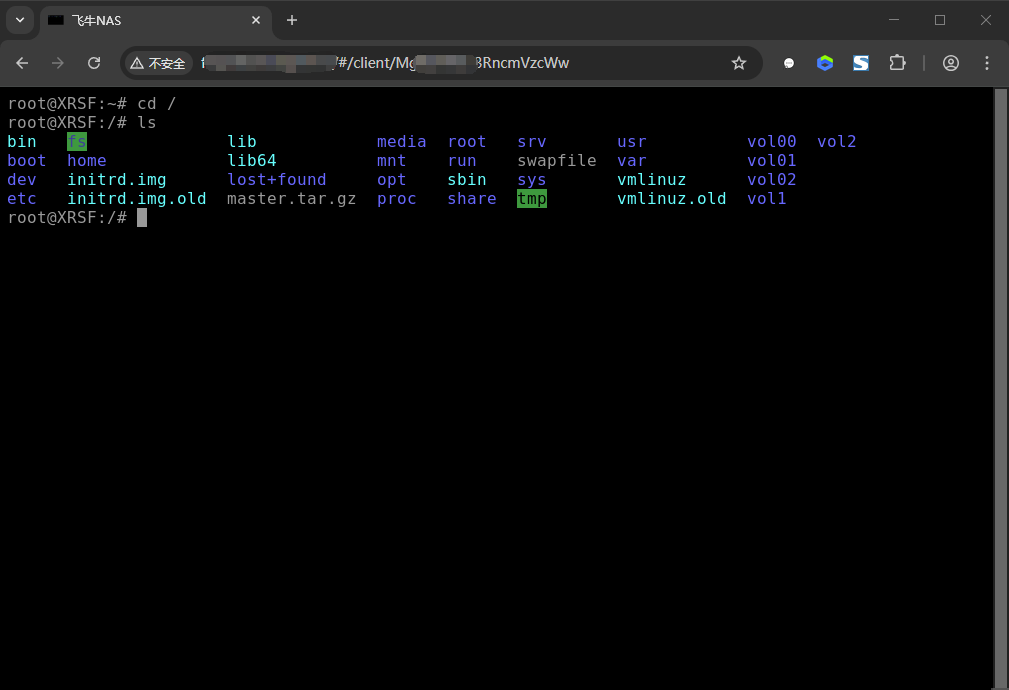Switch to the 飞牛NAS tab
1009x690 pixels.
pos(140,20)
